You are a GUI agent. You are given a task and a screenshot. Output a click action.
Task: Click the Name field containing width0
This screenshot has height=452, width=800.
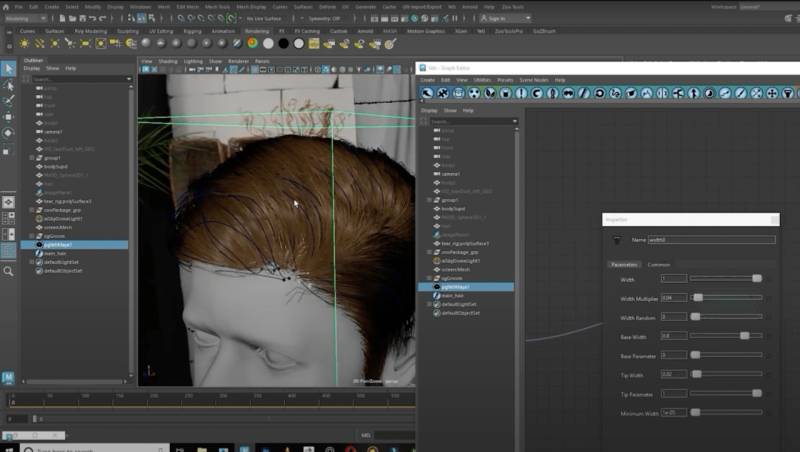[711, 240]
